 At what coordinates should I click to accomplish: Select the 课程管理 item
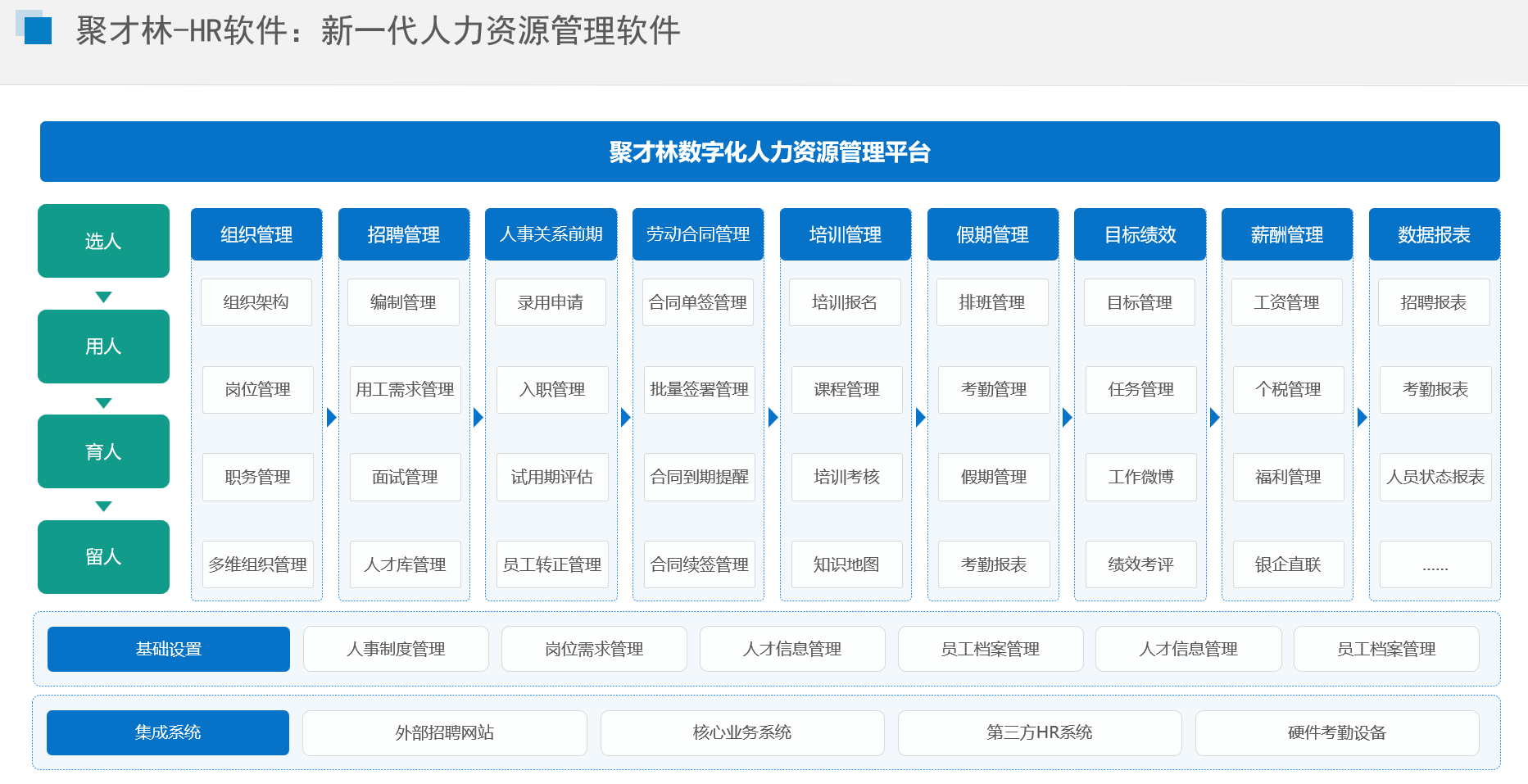coord(847,390)
